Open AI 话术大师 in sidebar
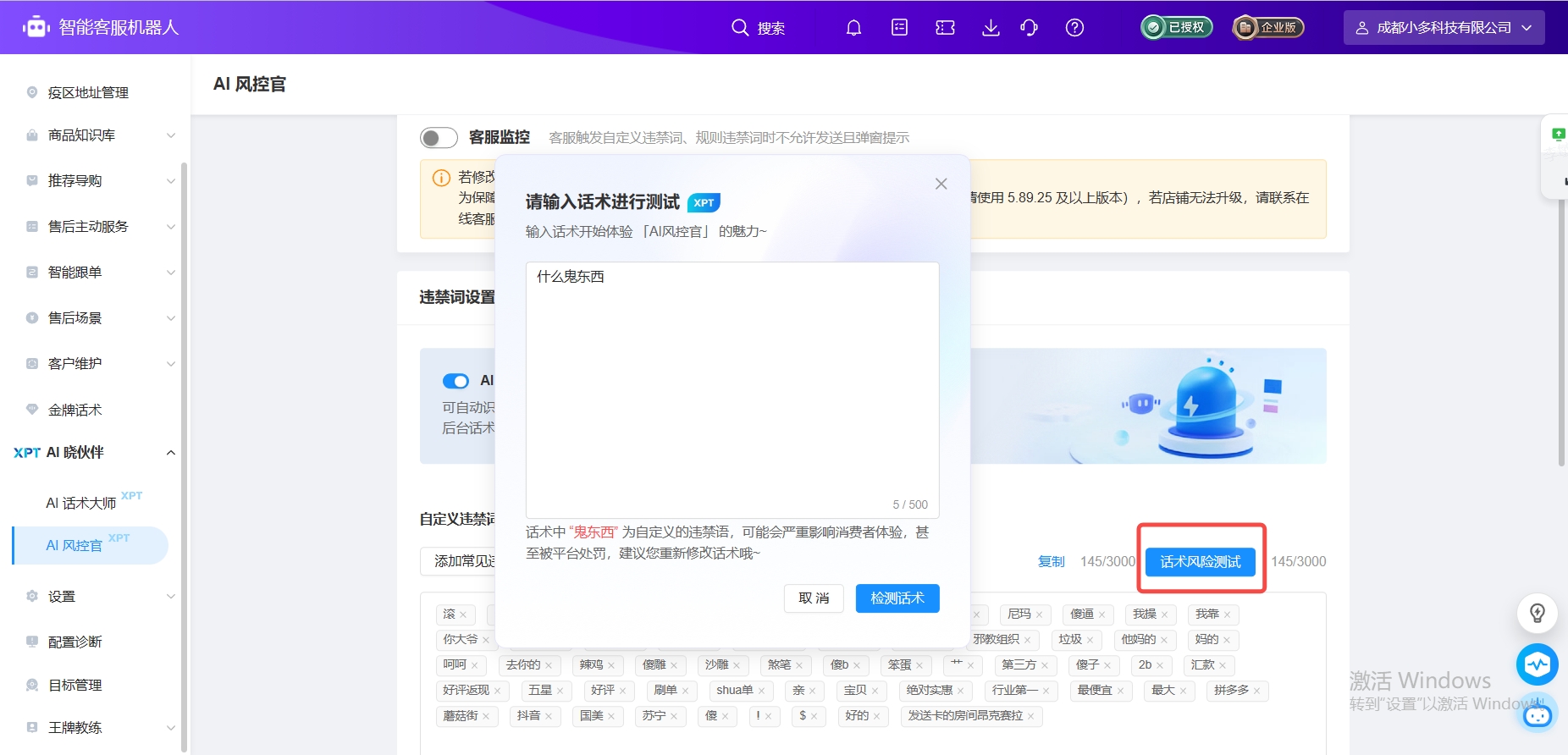Viewport: 1568px width, 755px height. click(81, 503)
